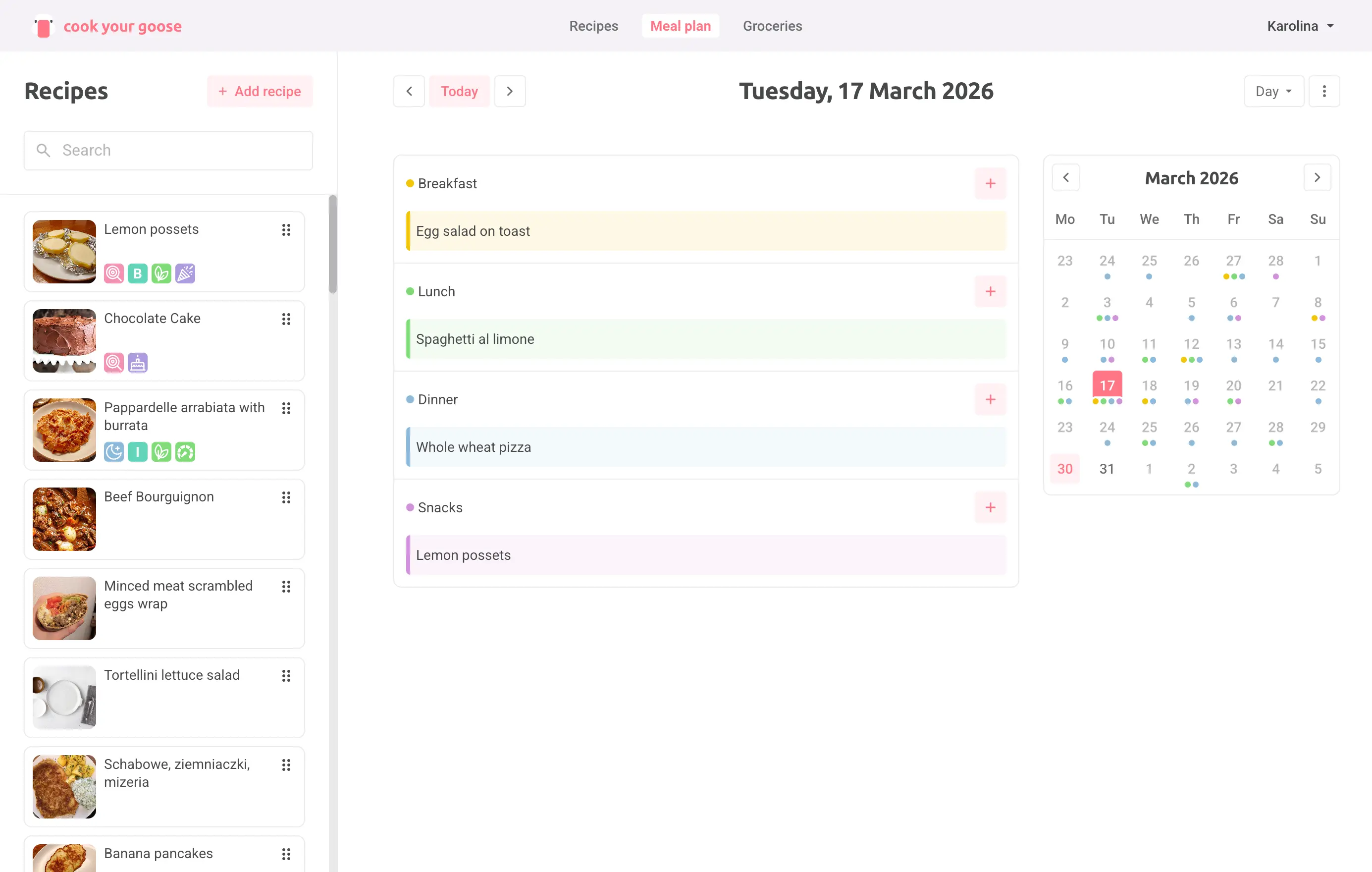Viewport: 1372px width, 872px height.
Task: Go to previous day with left arrow
Action: coord(409,91)
